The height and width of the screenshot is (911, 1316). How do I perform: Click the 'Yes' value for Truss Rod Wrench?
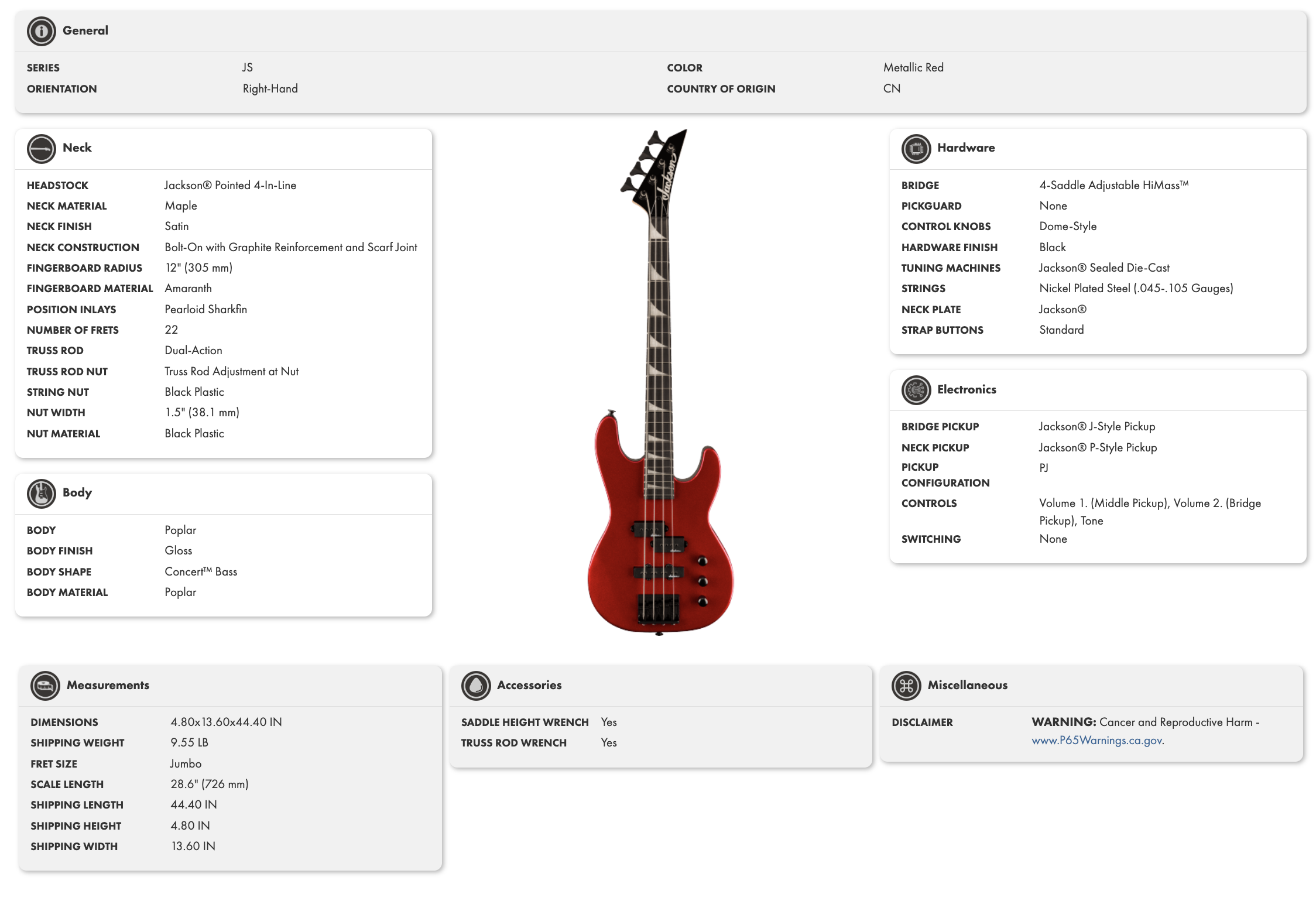(x=609, y=742)
